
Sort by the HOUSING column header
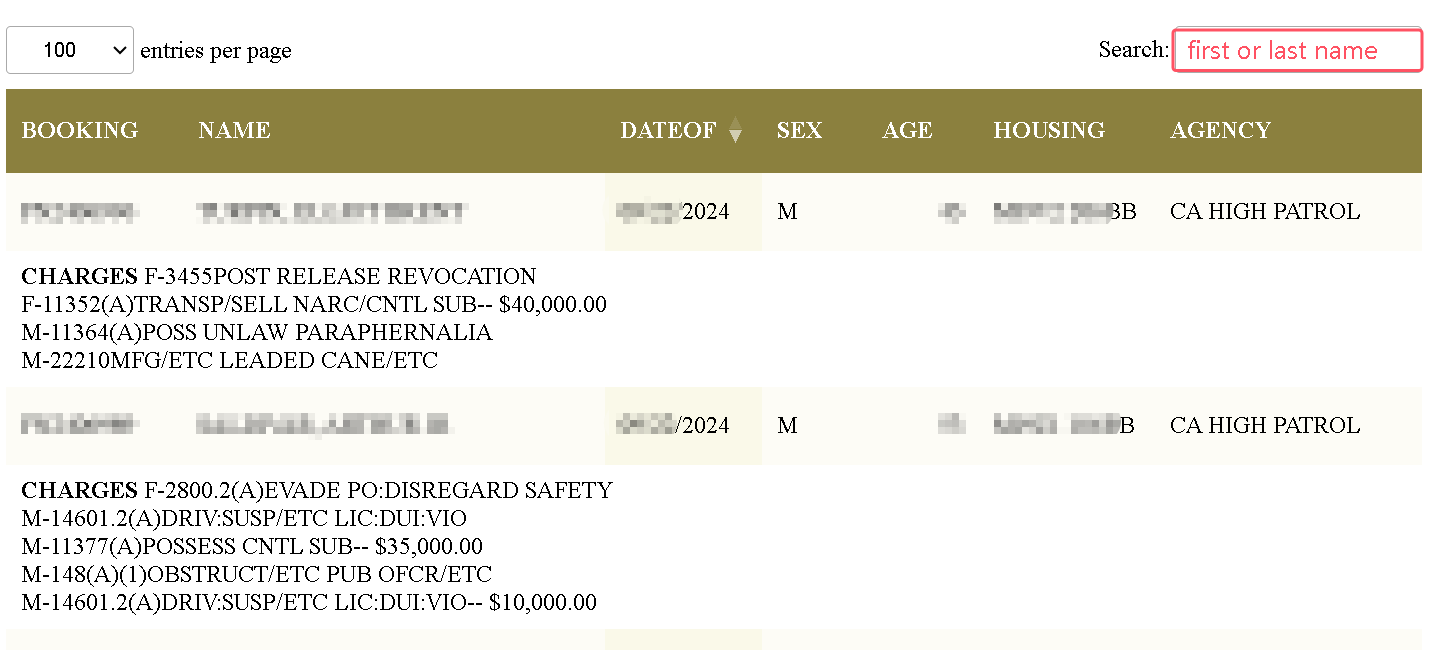coord(1049,131)
